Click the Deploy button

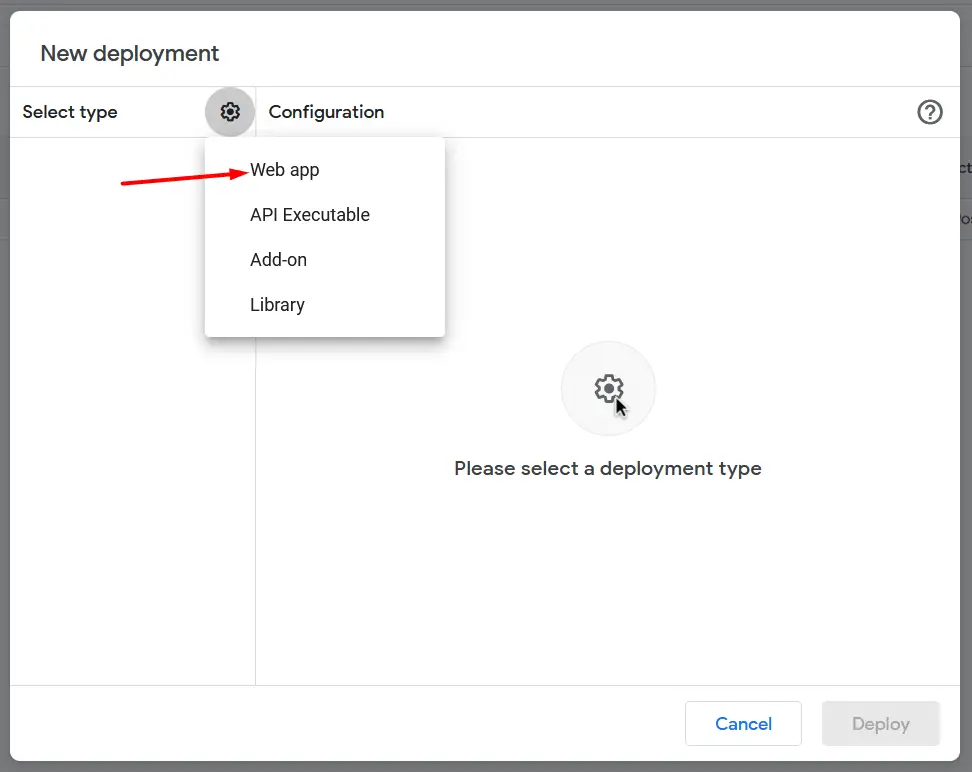tap(880, 723)
